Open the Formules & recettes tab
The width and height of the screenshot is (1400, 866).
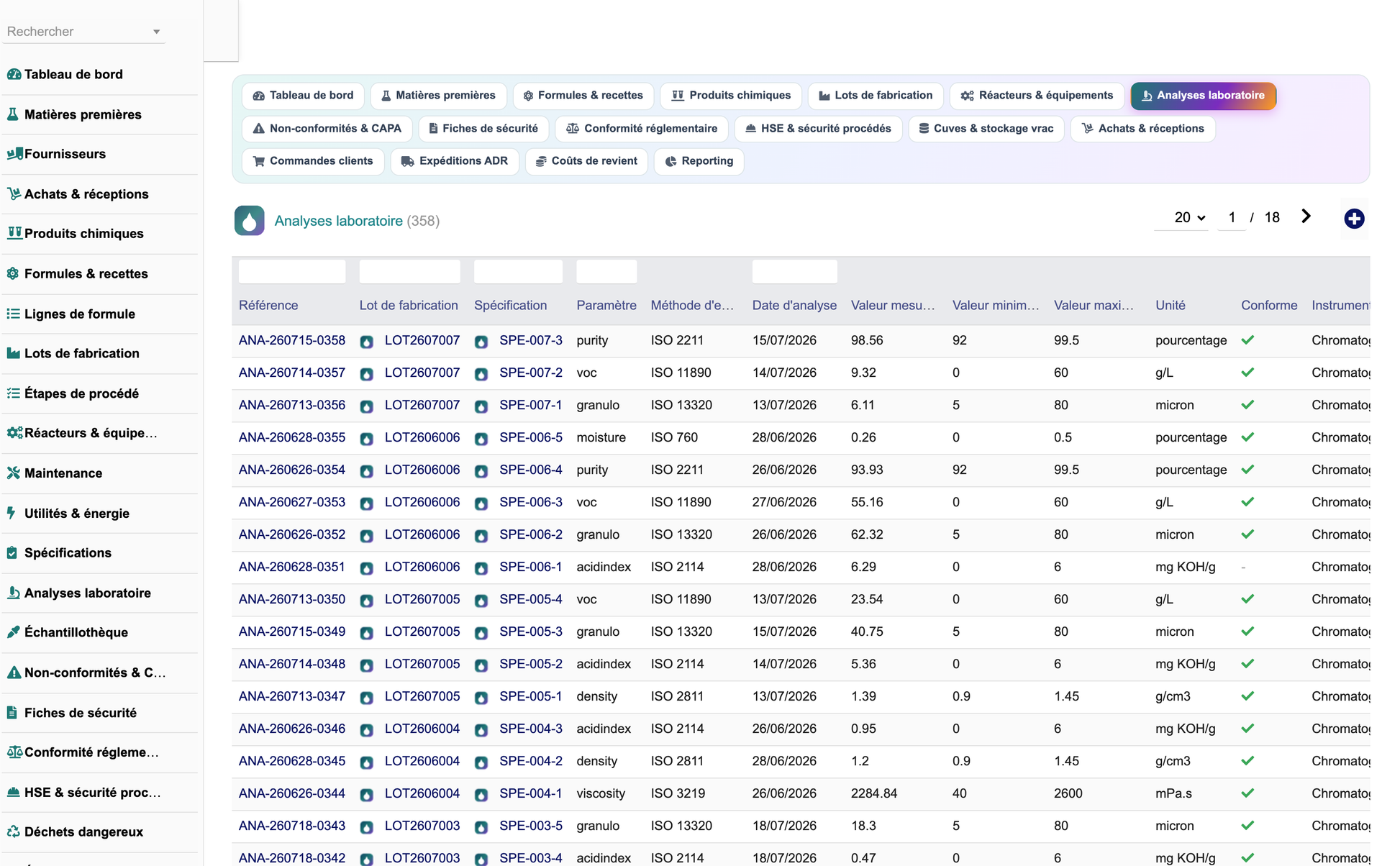click(x=583, y=96)
